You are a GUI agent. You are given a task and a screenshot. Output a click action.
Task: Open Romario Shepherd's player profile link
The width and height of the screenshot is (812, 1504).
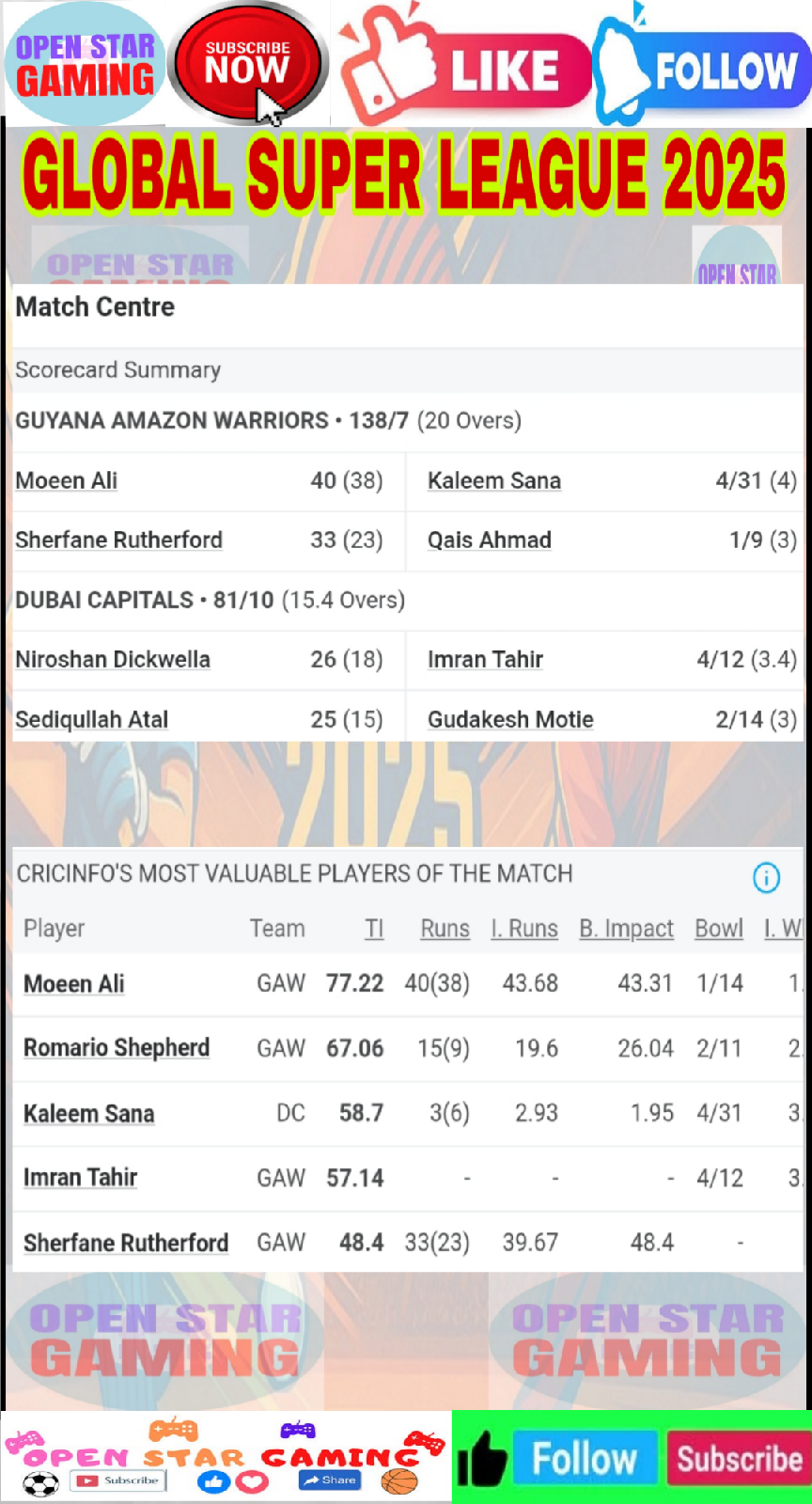click(x=117, y=1047)
